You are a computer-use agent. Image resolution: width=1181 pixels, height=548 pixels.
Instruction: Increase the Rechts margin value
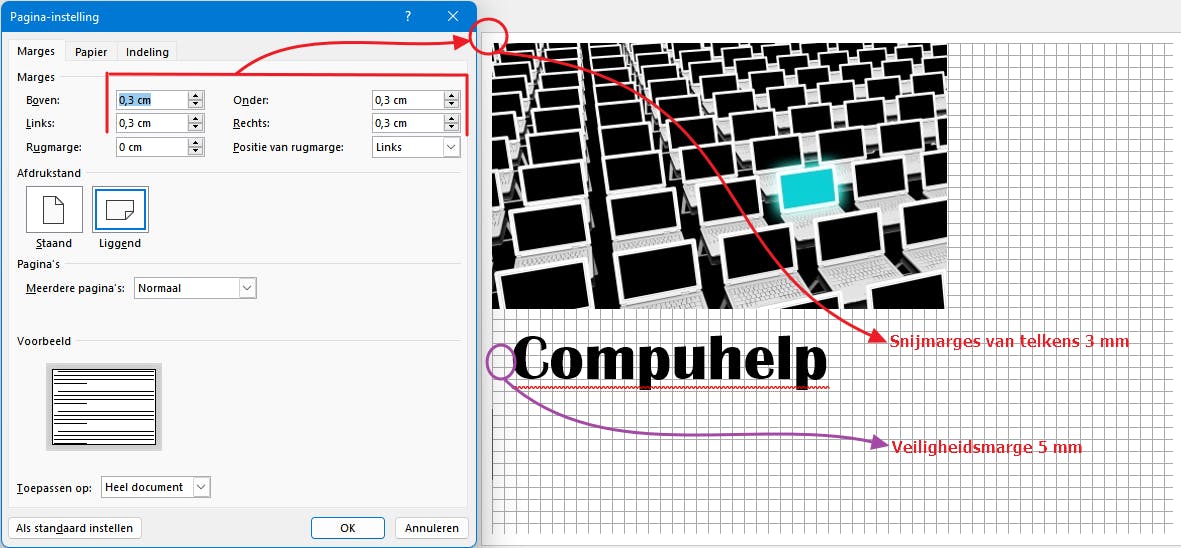(452, 119)
